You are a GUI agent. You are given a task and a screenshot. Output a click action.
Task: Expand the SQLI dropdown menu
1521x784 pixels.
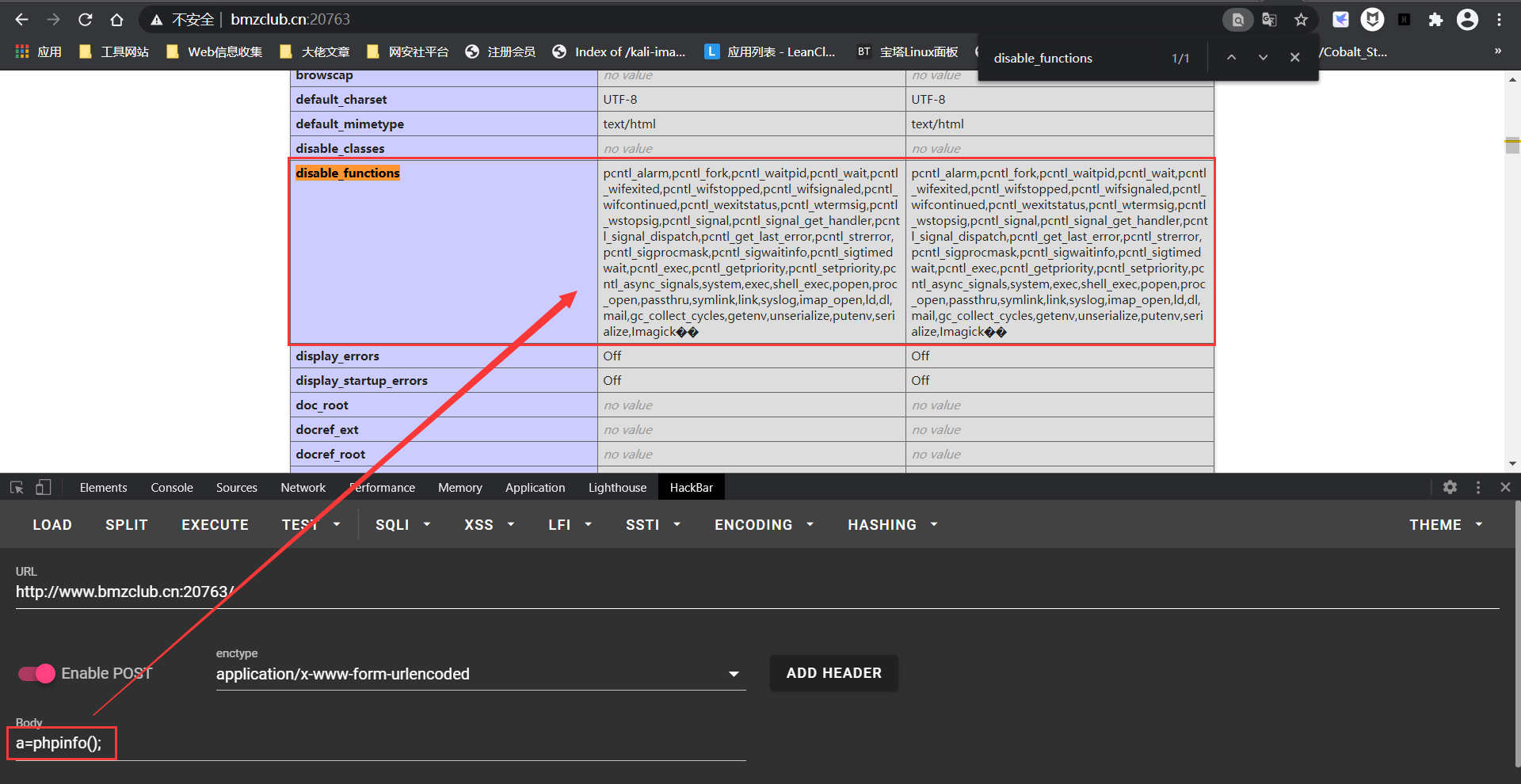(x=403, y=524)
